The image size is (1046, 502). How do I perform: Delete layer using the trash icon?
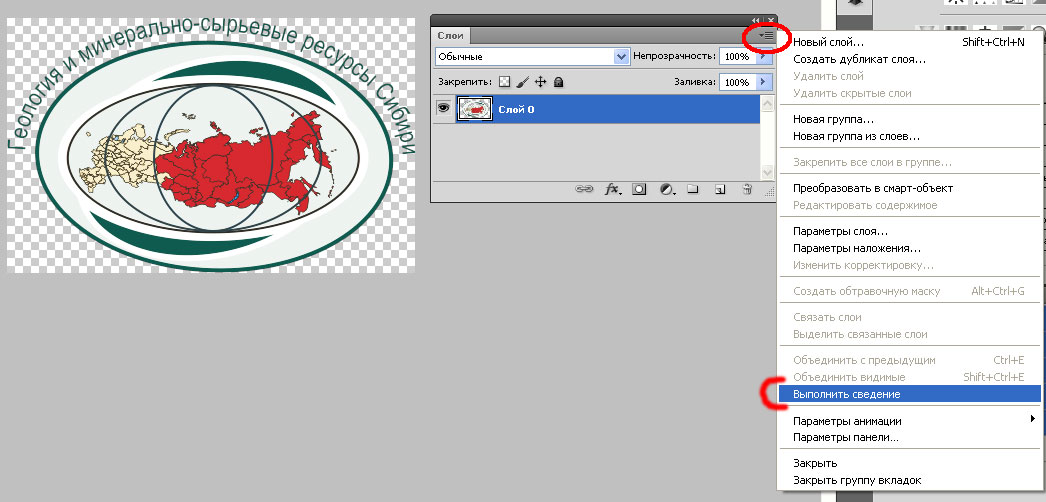coord(748,189)
